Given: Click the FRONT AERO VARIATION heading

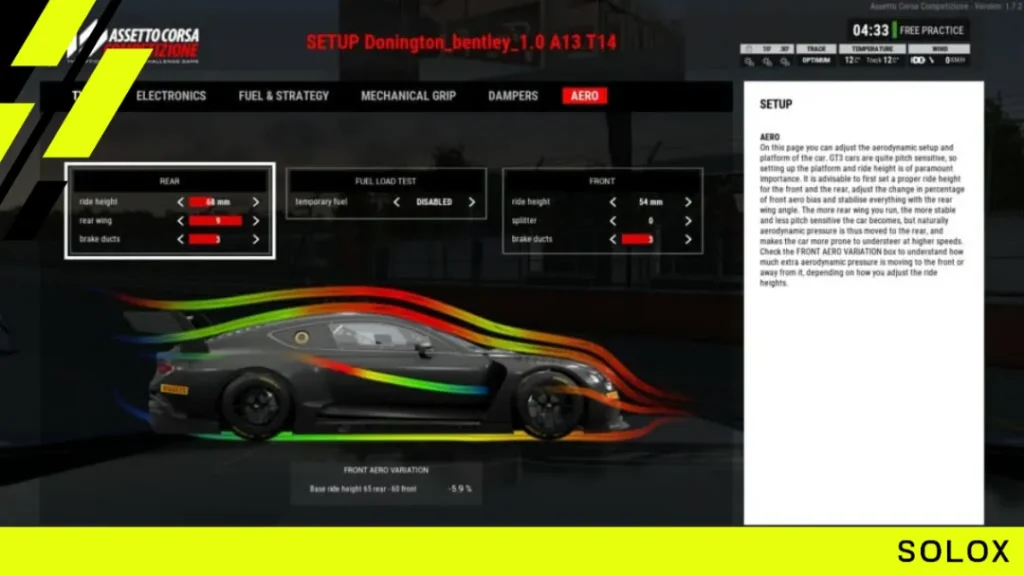Looking at the screenshot, I should point(386,470).
